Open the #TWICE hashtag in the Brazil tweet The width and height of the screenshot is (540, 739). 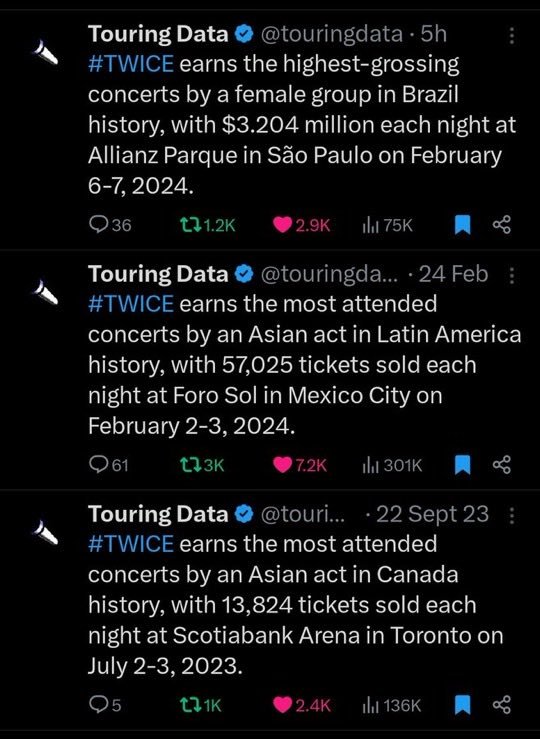(131, 64)
